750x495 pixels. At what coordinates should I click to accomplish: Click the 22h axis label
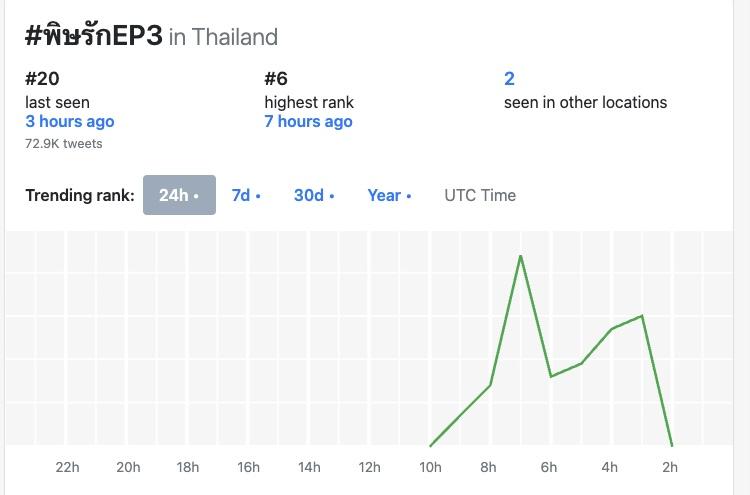coord(68,467)
